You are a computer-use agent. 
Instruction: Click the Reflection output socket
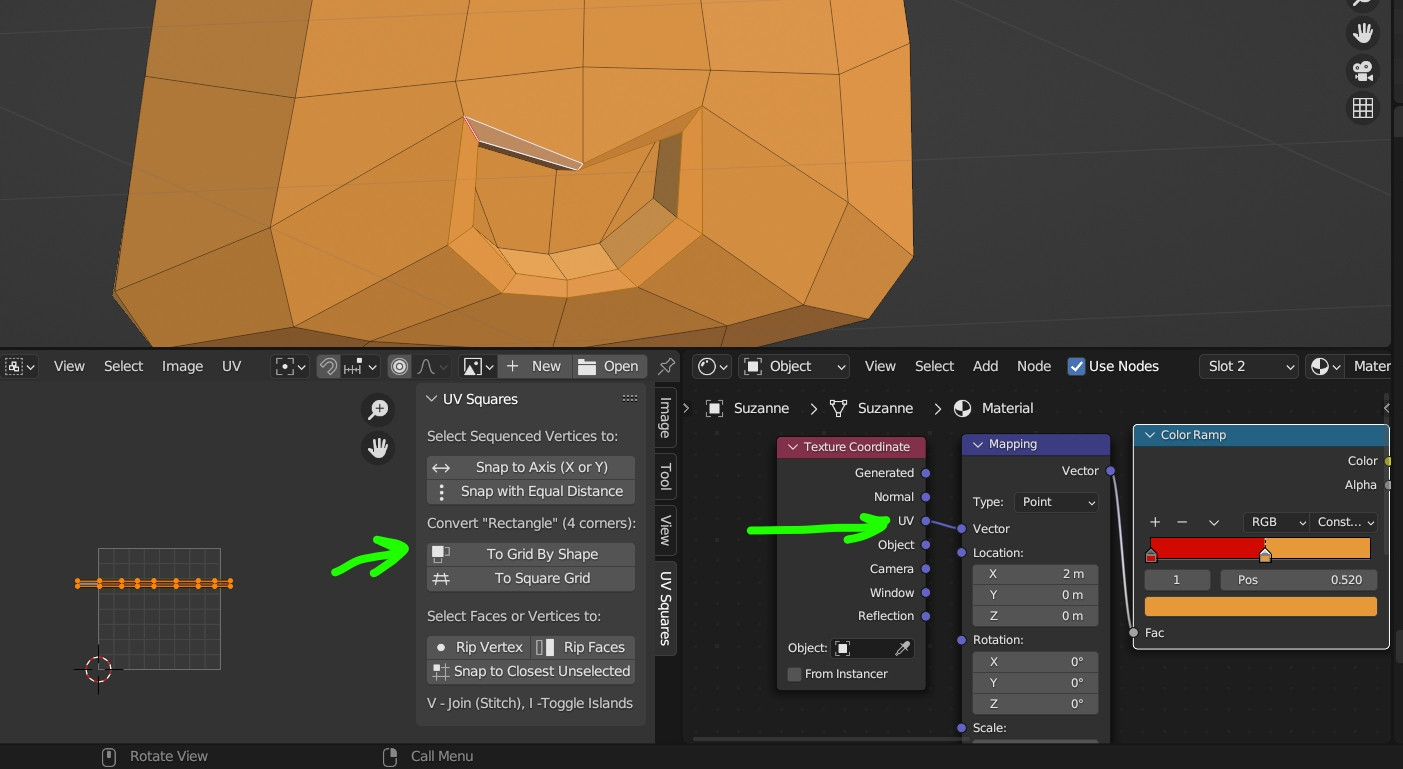click(926, 616)
